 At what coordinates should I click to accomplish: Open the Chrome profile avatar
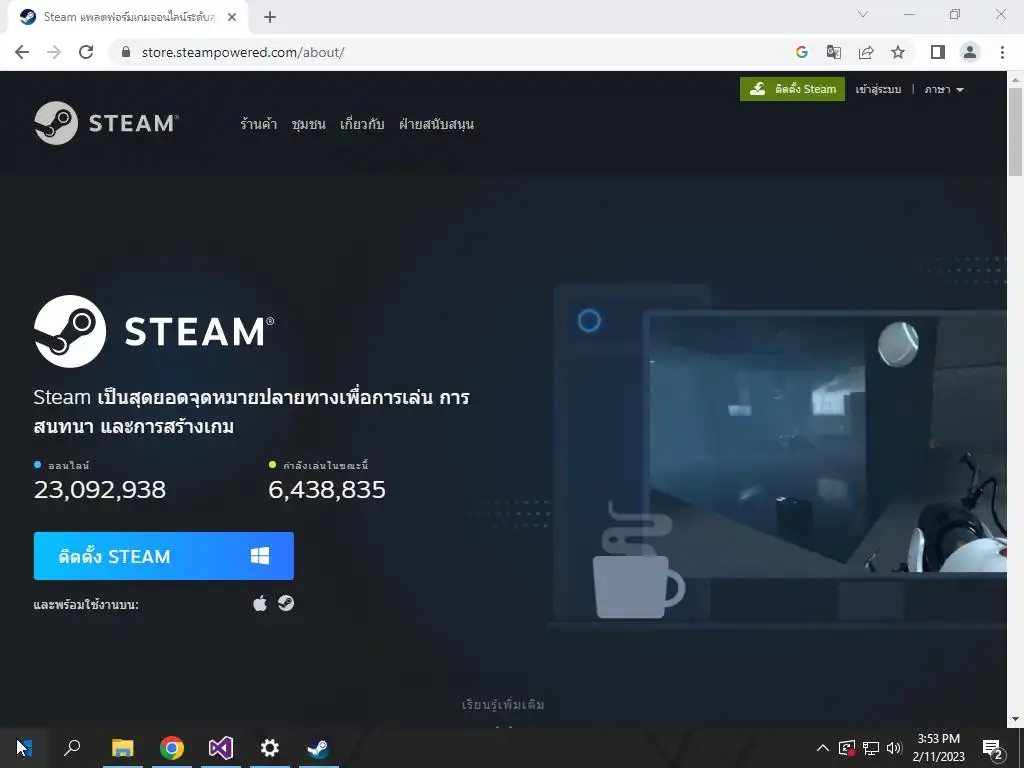[x=970, y=52]
